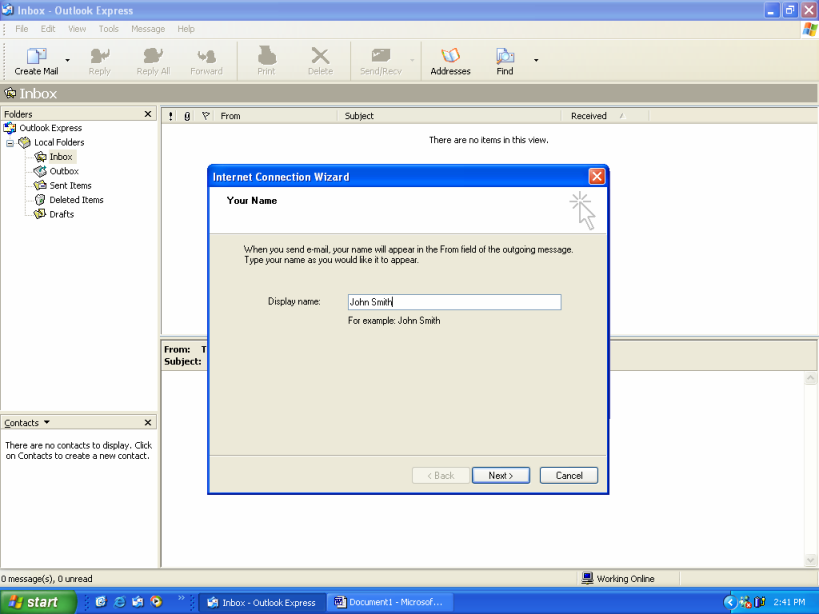Click the Working Online status icon
This screenshot has height=614, width=819.
coord(588,578)
